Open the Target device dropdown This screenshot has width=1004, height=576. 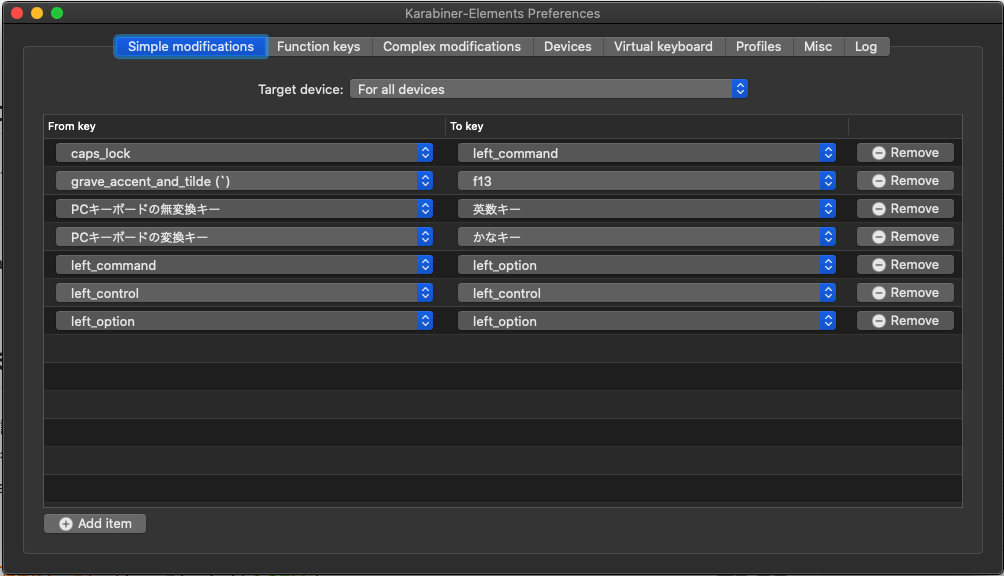tap(549, 89)
